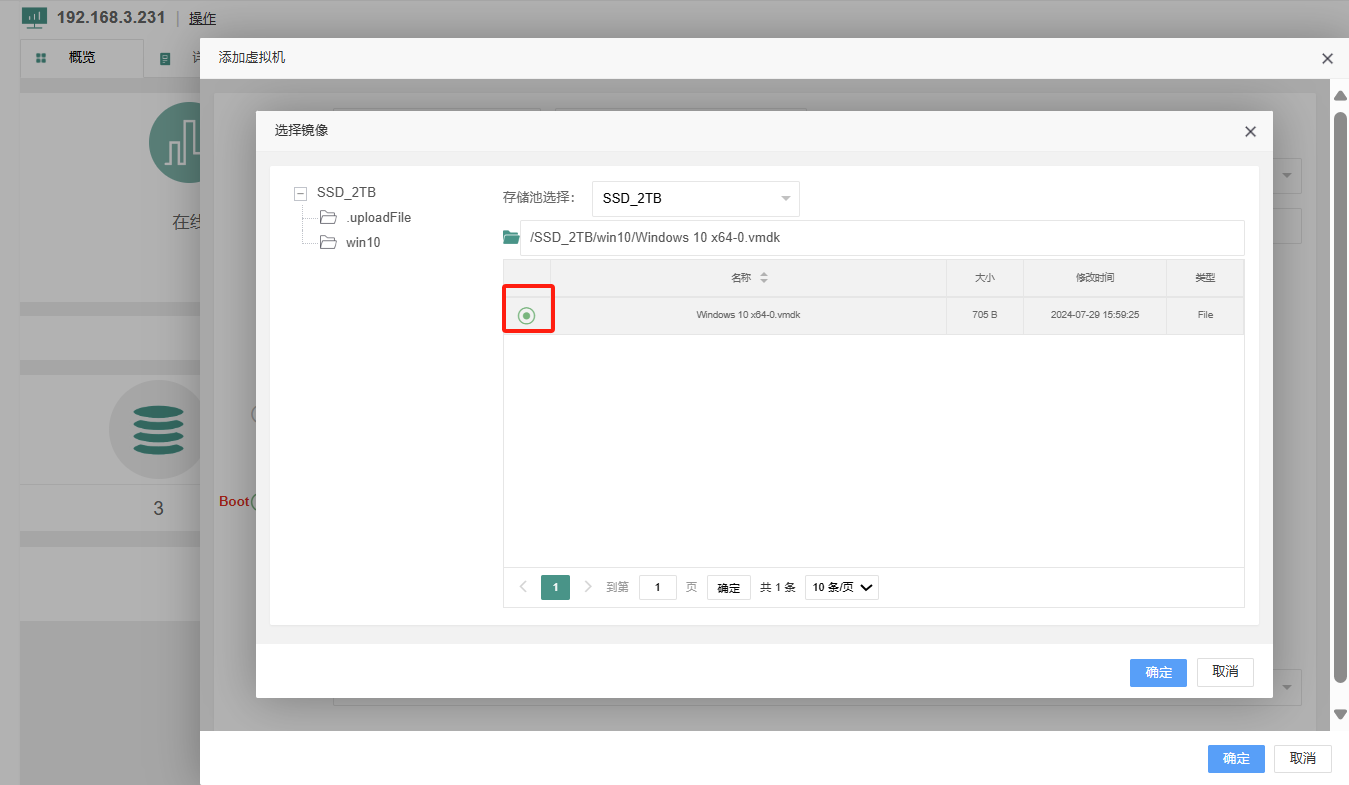Switch to the Overview tab

pos(81,58)
